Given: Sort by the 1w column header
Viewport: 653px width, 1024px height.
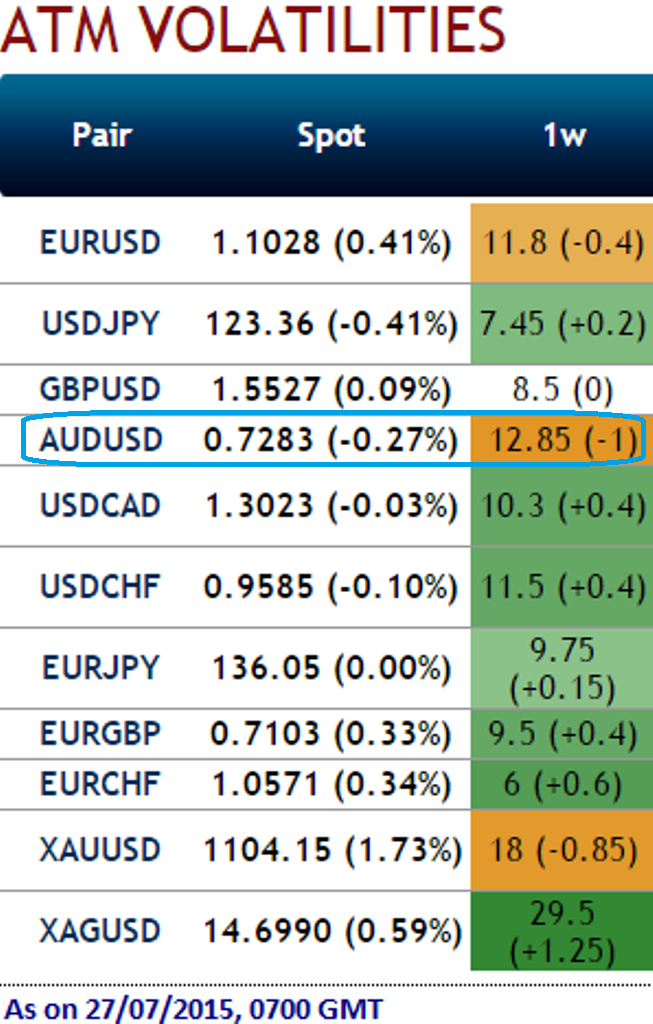Looking at the screenshot, I should click(564, 135).
